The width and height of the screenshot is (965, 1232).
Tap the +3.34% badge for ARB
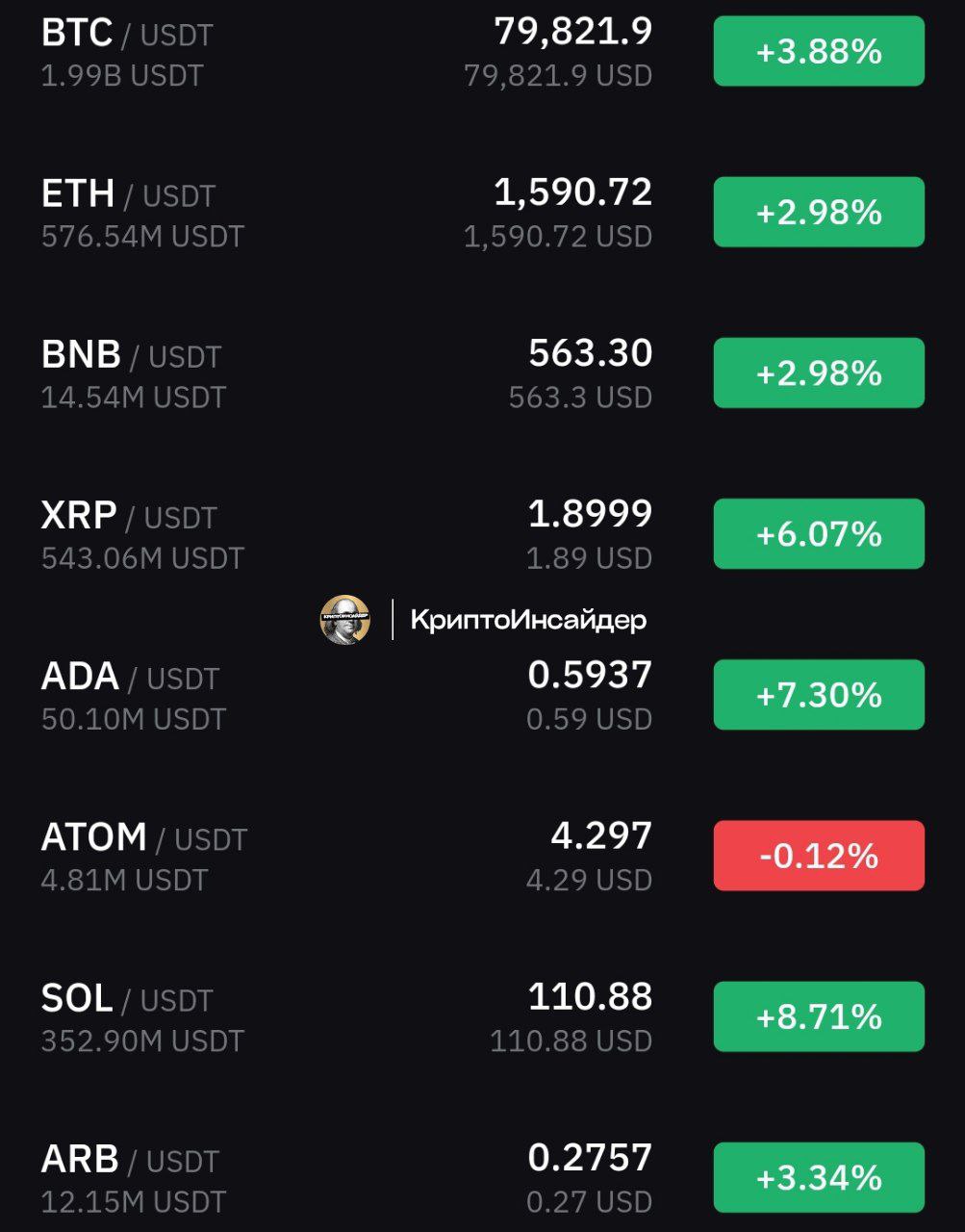819,1177
